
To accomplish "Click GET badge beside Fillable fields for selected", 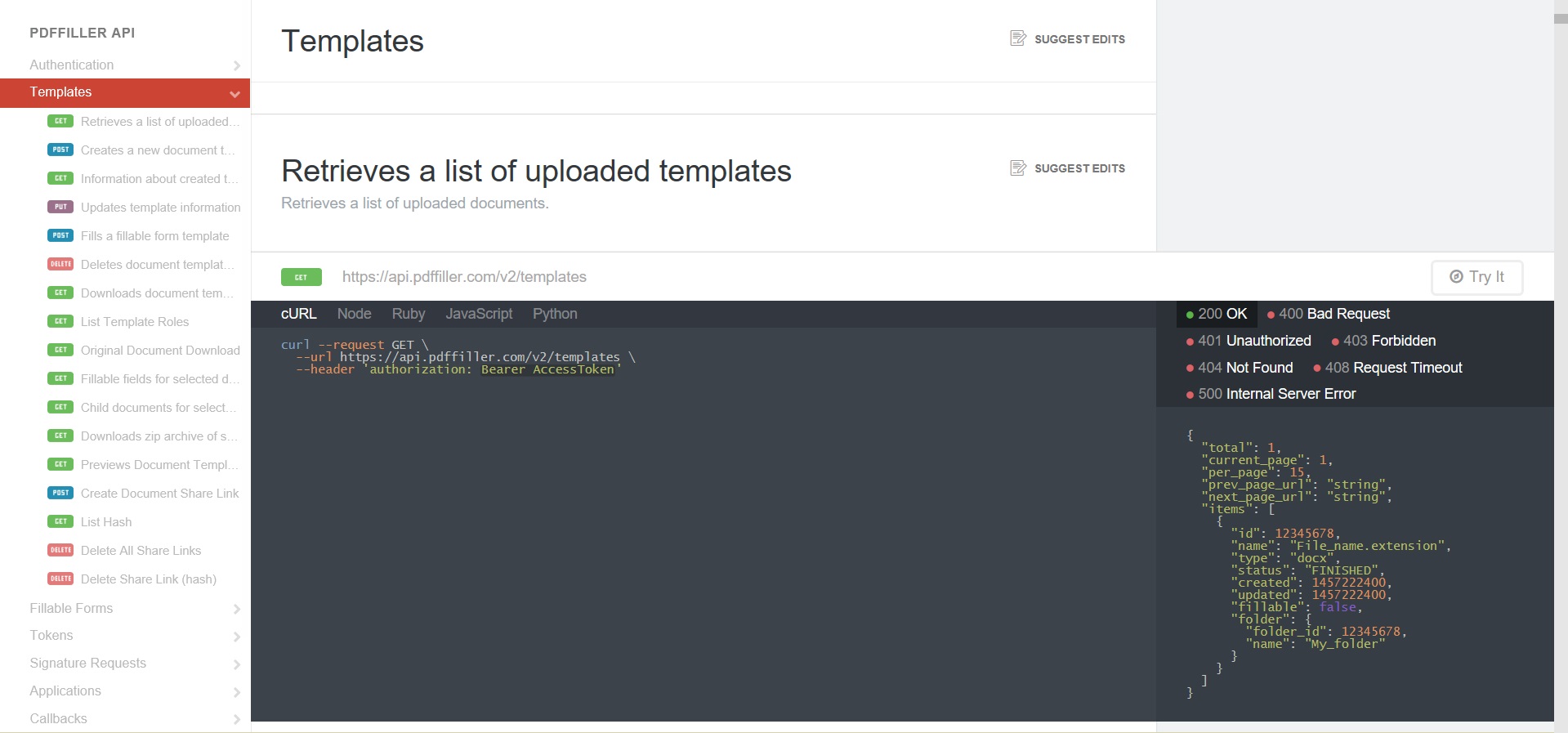I will pos(60,378).
